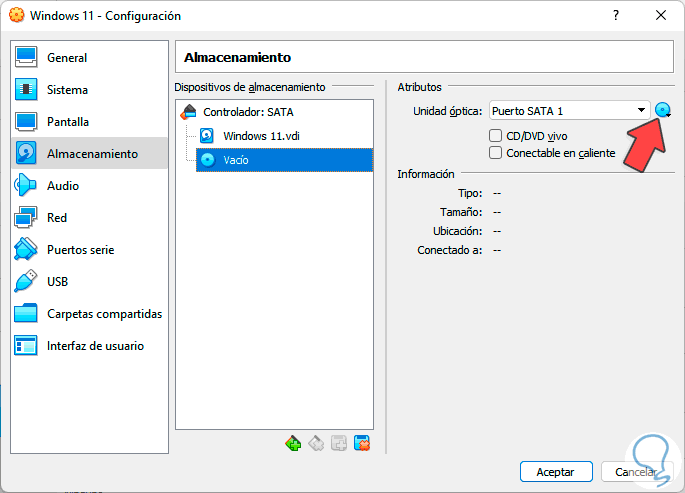Click the Ubicación information label
The width and height of the screenshot is (685, 493).
click(x=457, y=231)
